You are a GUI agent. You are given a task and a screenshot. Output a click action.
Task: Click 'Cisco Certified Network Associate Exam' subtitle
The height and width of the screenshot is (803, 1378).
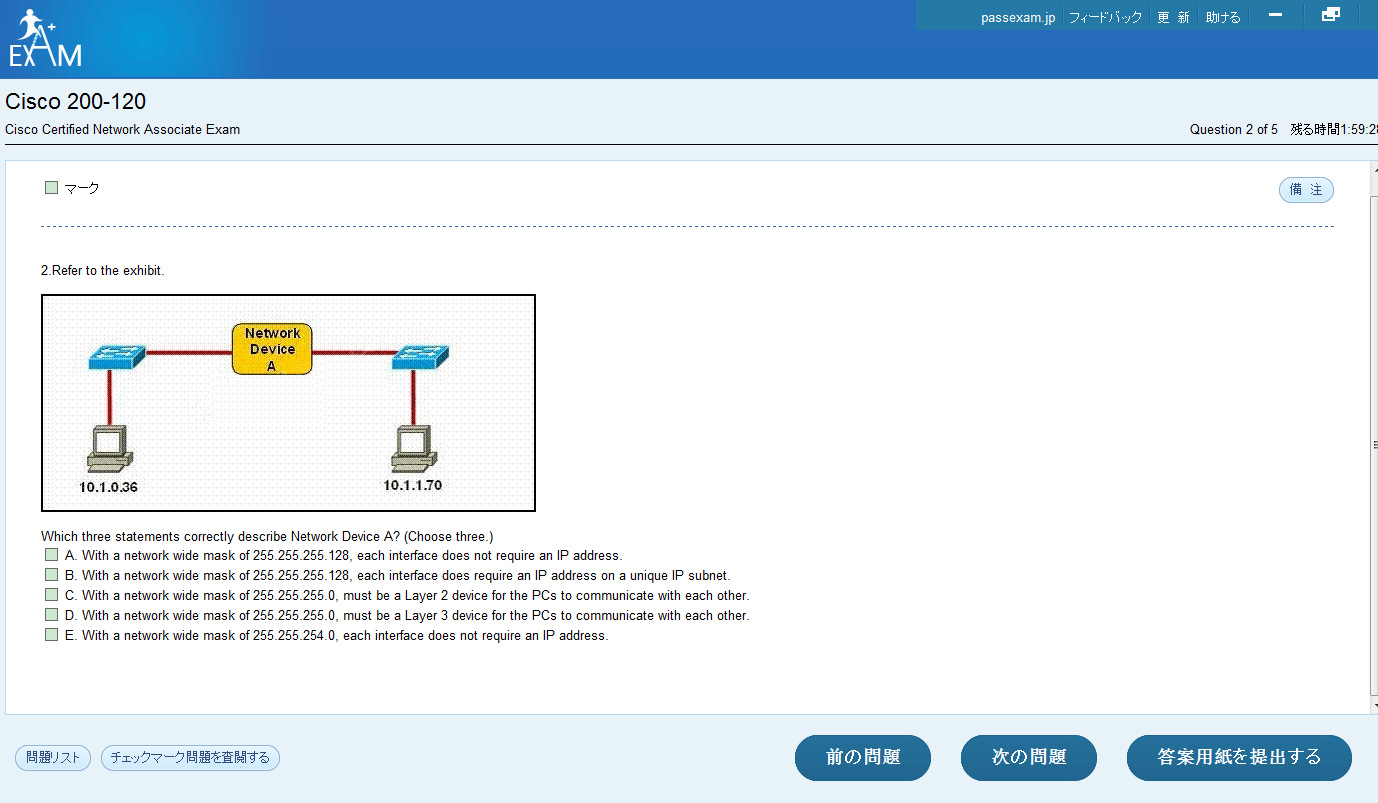122,130
